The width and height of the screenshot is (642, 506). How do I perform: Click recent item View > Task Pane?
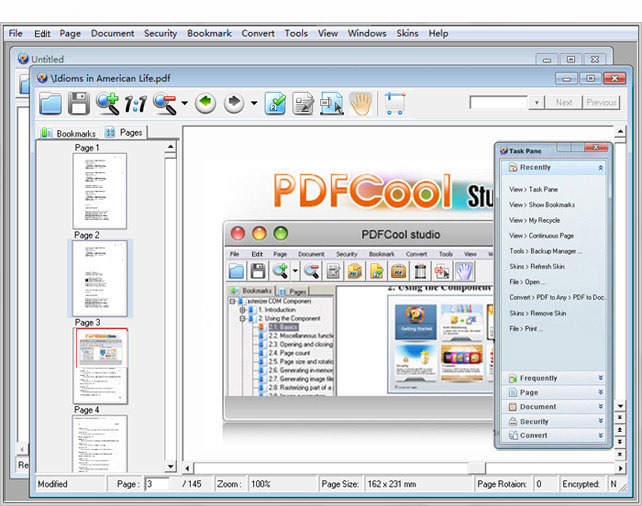533,189
